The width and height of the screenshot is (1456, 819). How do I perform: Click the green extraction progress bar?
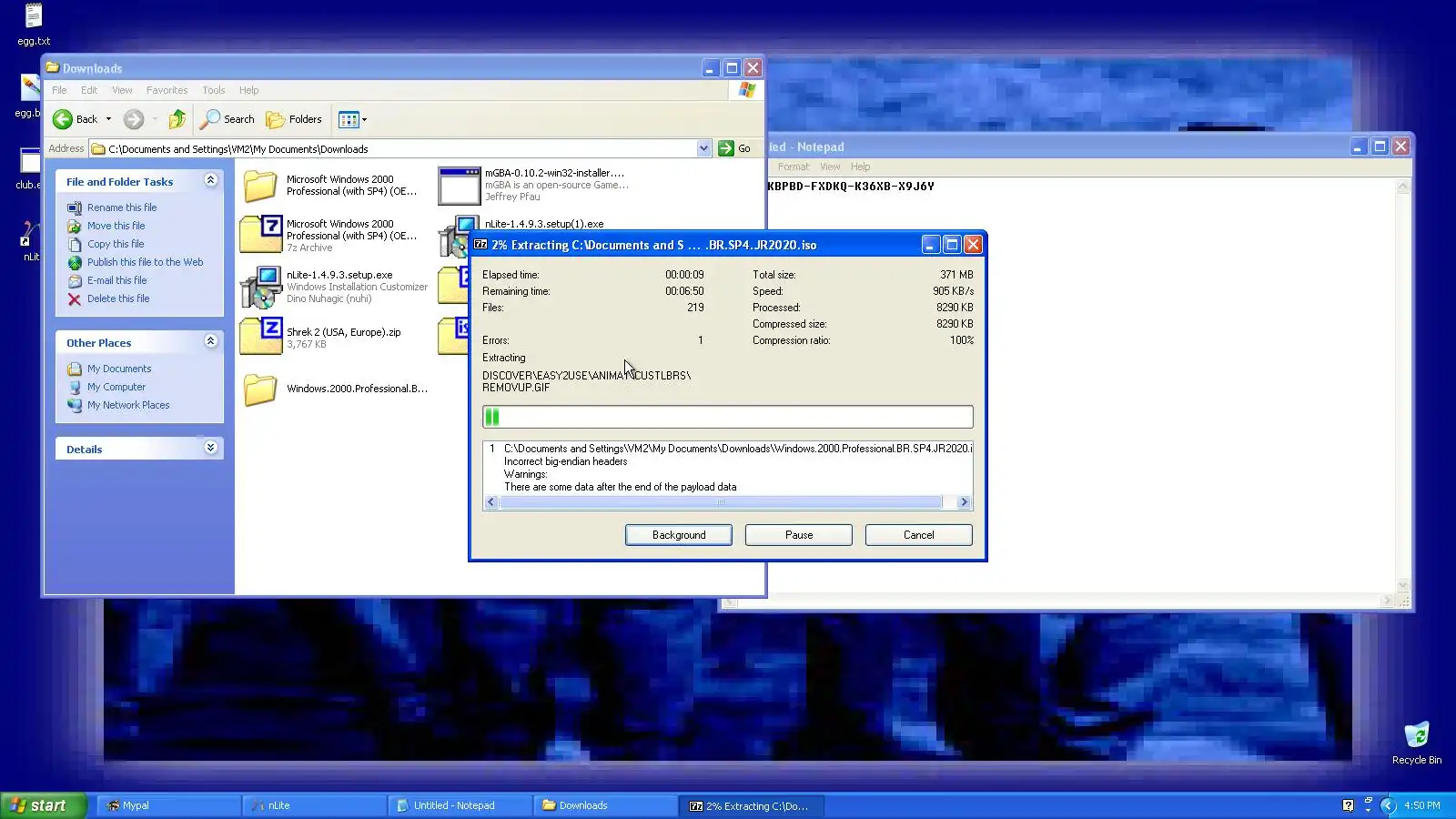coord(728,417)
